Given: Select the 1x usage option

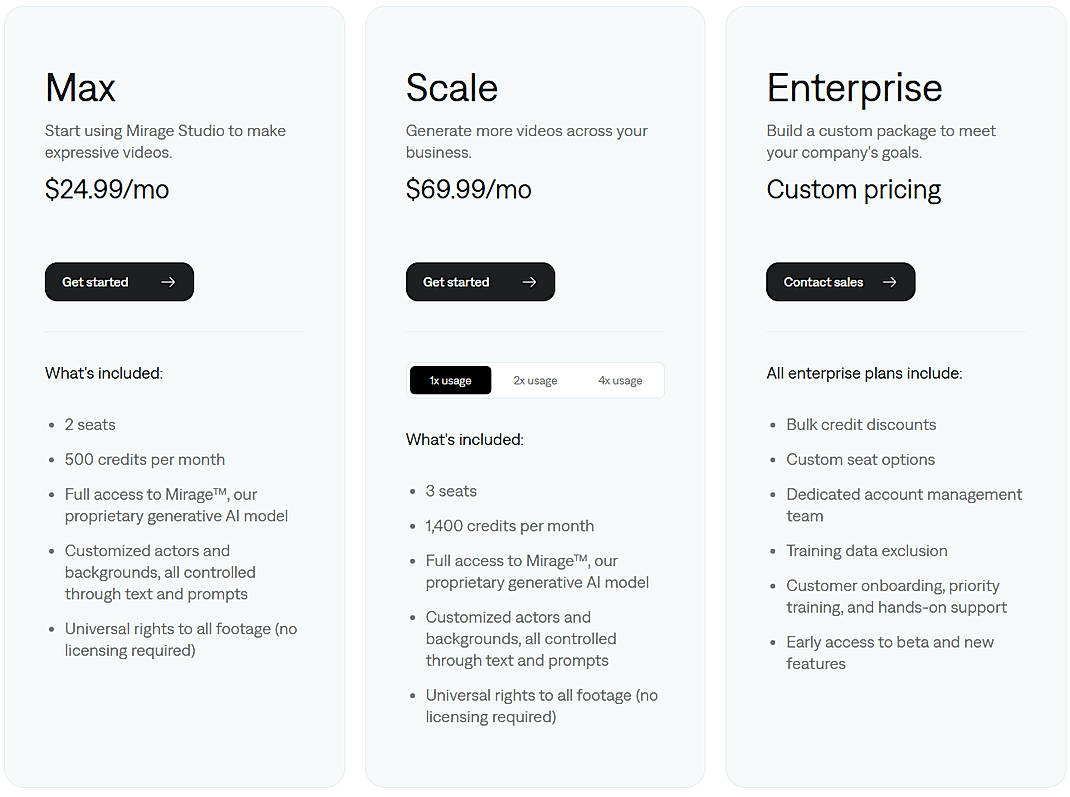Looking at the screenshot, I should pyautogui.click(x=450, y=380).
